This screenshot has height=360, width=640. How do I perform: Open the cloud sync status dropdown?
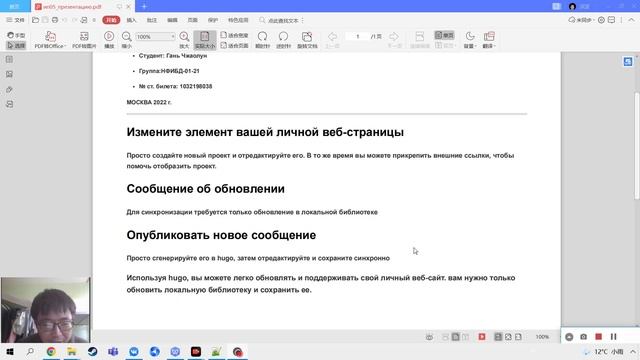[581, 20]
